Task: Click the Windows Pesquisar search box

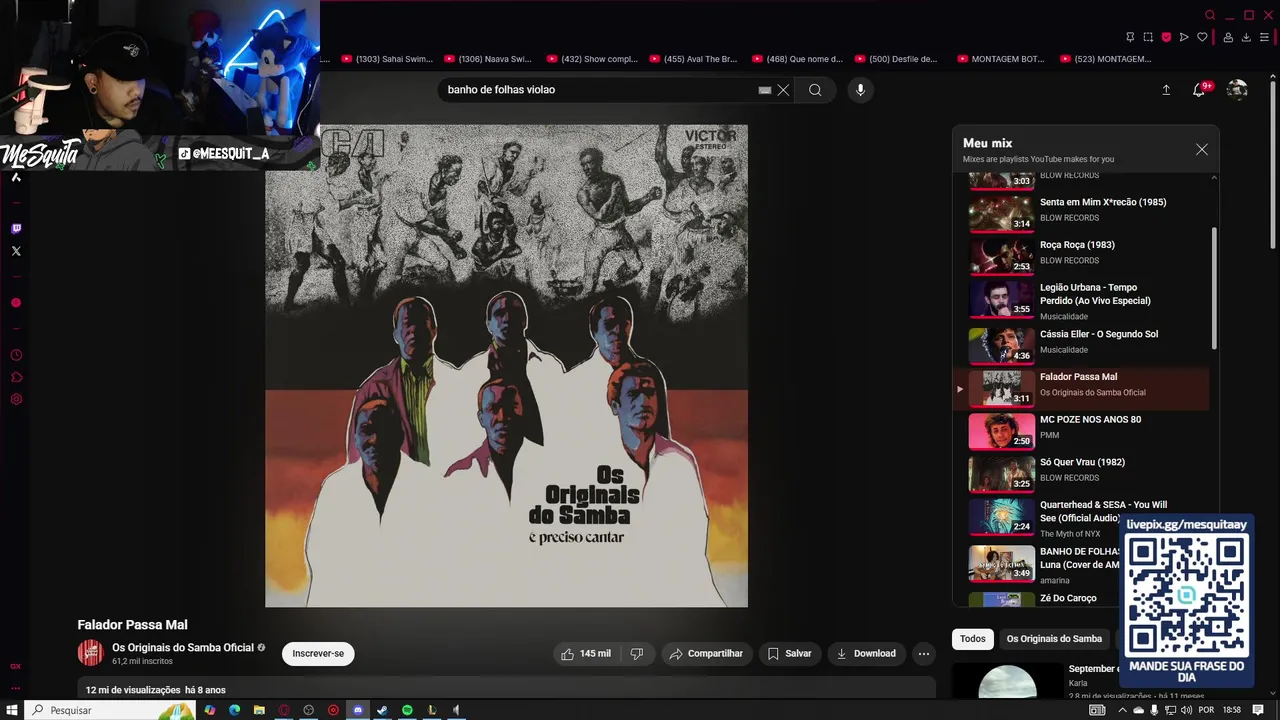Action: 110,710
